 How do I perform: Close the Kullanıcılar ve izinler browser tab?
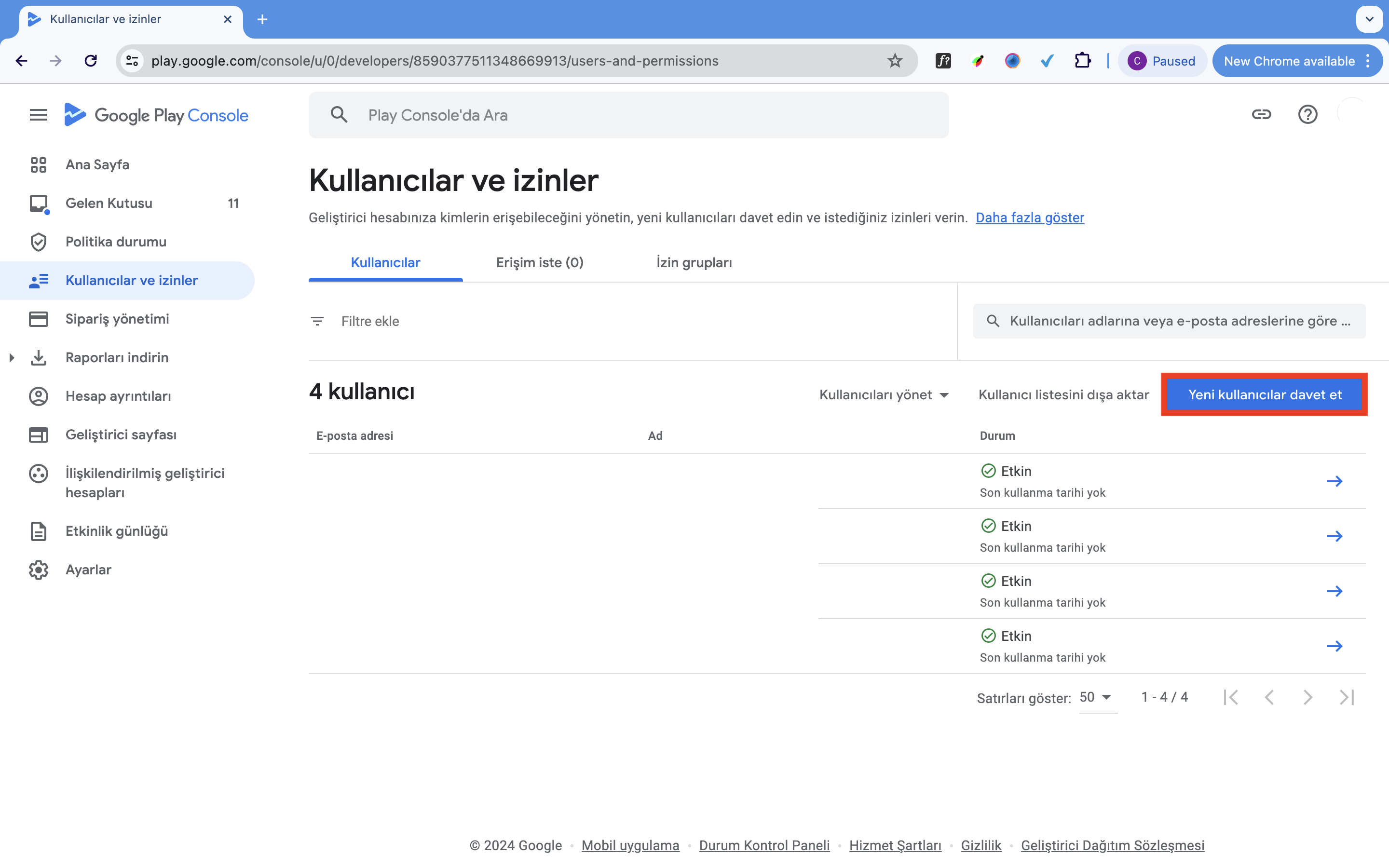point(228,19)
